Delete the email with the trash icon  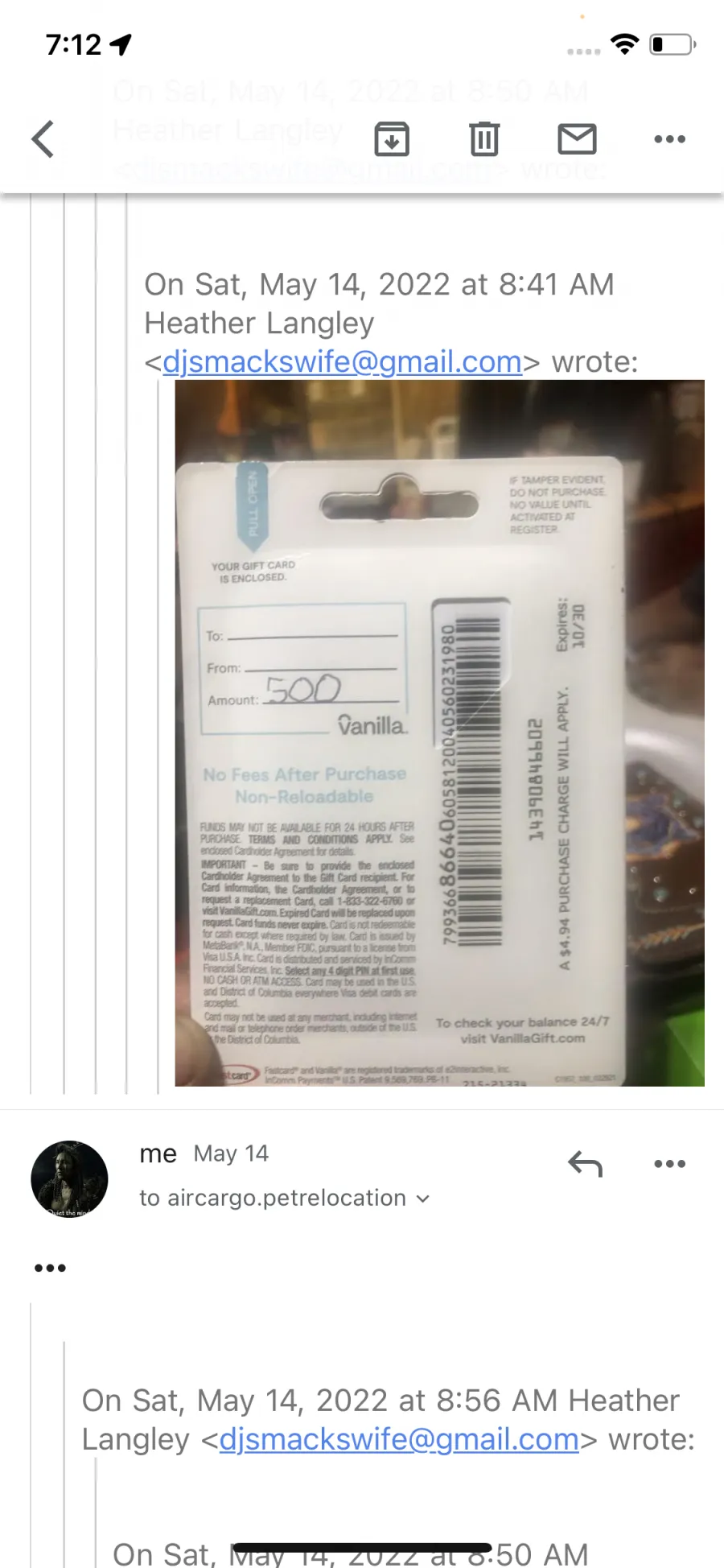click(484, 139)
